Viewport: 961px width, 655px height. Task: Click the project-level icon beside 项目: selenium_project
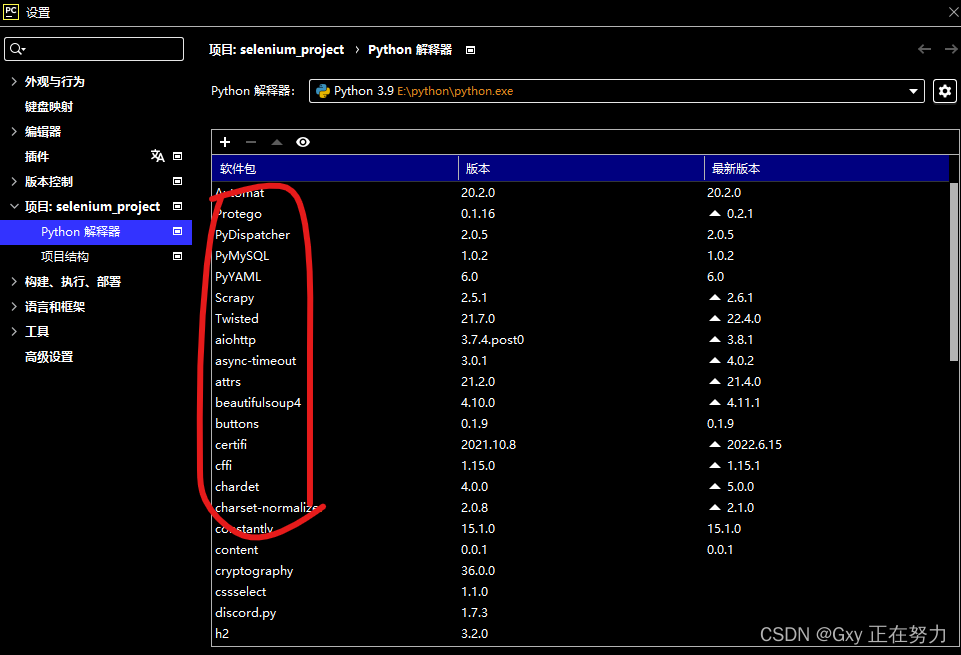178,206
